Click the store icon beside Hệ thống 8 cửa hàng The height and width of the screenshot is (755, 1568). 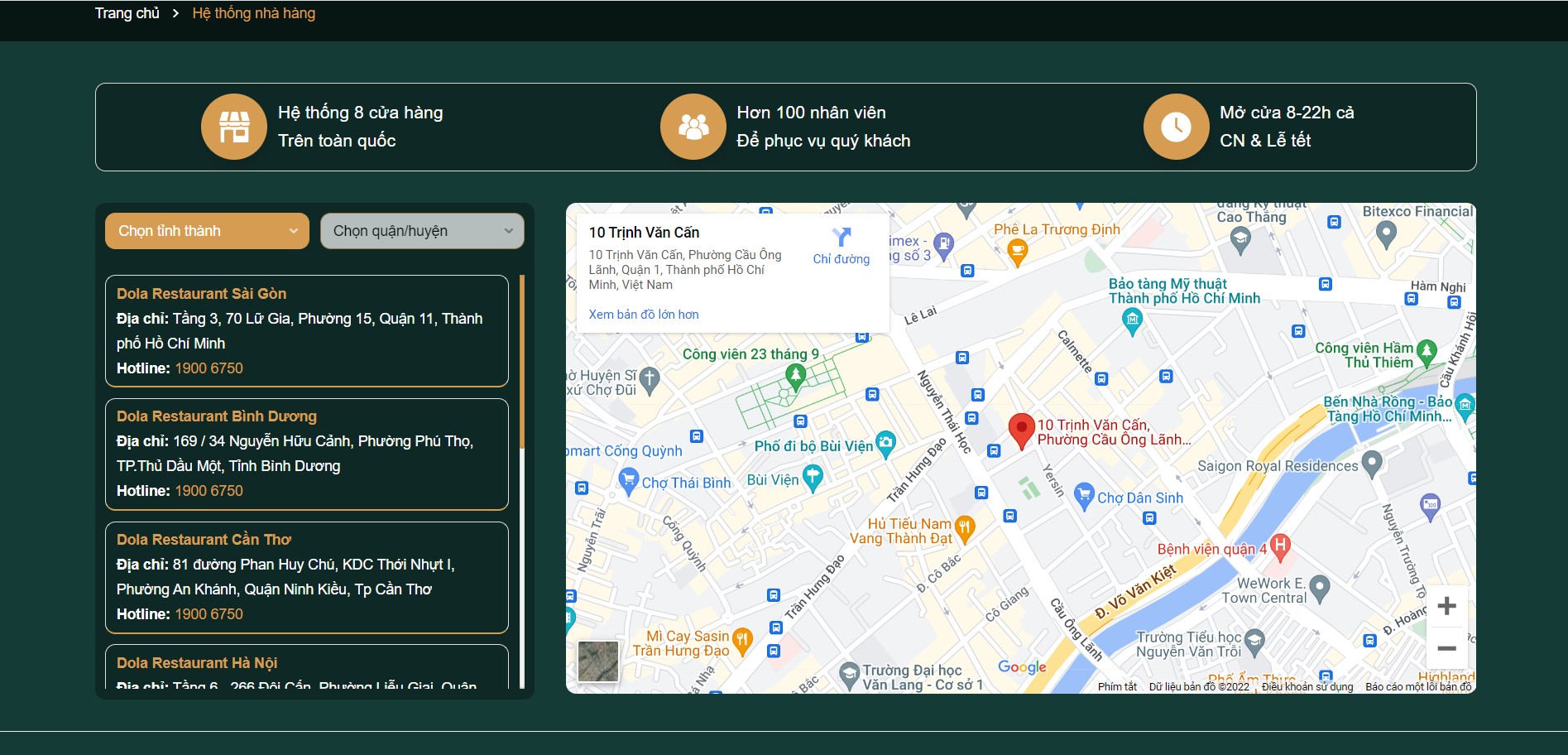click(x=234, y=127)
